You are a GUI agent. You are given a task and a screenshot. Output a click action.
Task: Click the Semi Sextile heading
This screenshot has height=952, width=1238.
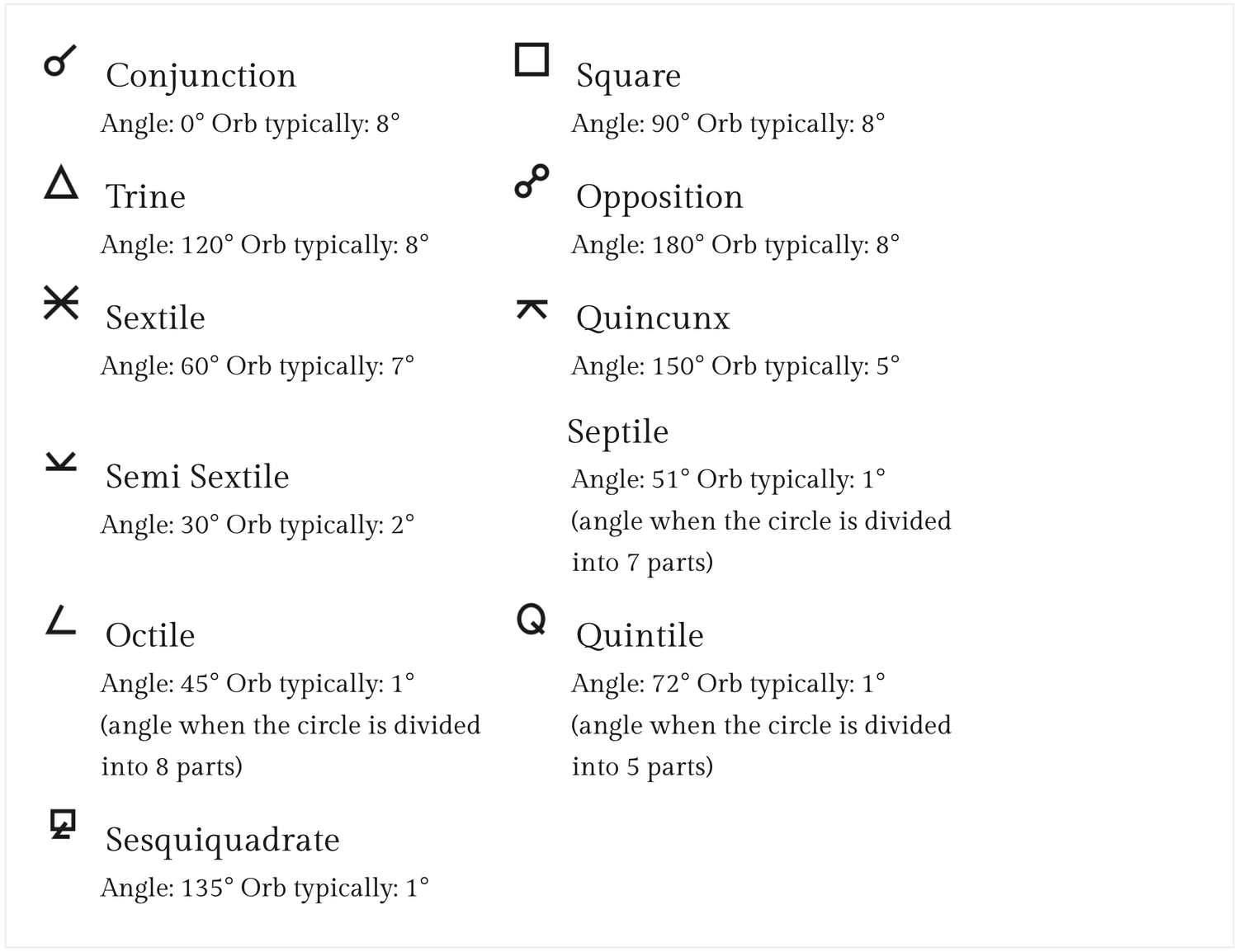197,476
